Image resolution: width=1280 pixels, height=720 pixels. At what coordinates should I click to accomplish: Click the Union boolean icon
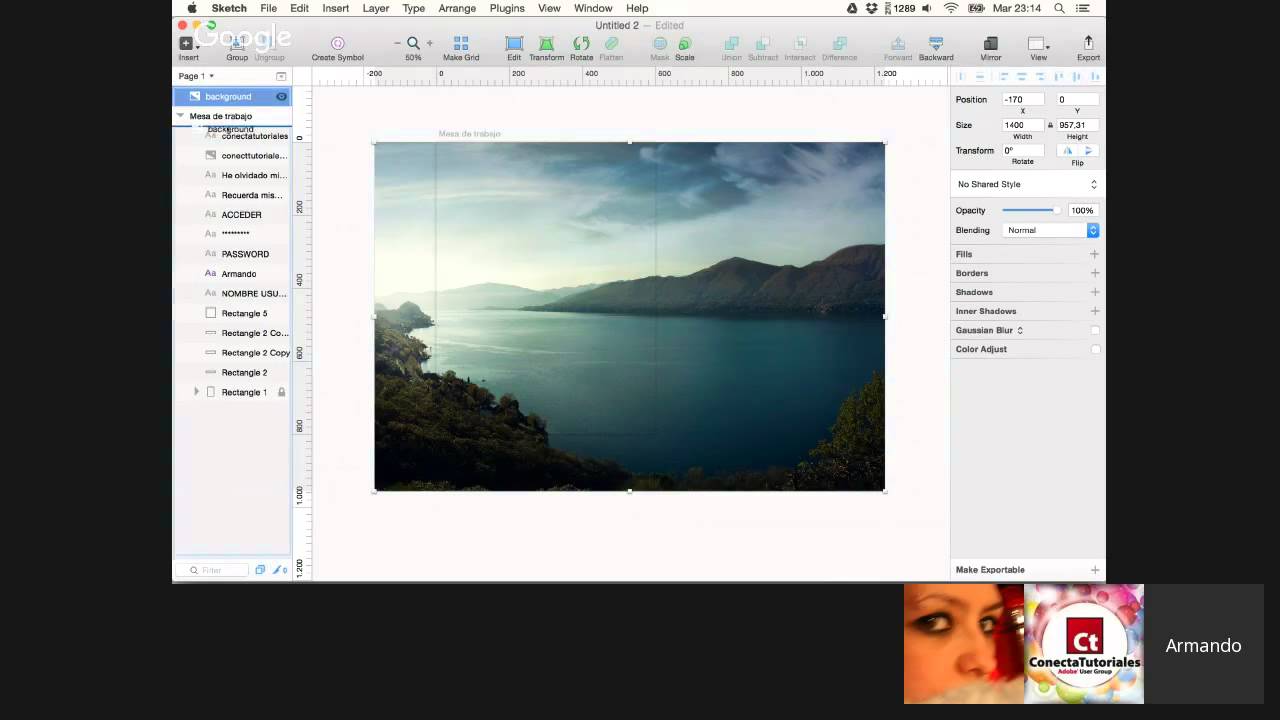731,43
